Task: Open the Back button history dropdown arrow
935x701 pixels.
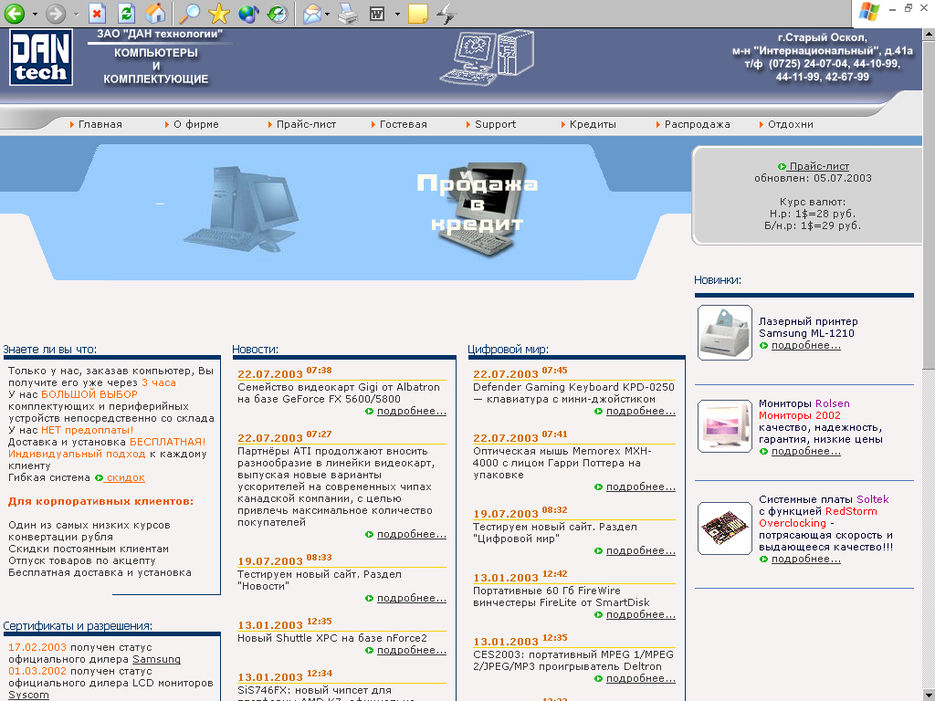Action: (x=35, y=13)
